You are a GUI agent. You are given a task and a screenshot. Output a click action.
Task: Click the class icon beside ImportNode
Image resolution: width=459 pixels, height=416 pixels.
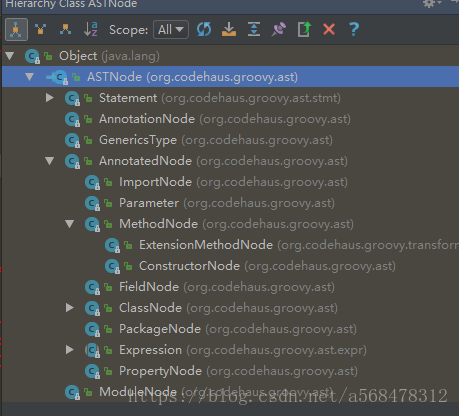coord(92,182)
